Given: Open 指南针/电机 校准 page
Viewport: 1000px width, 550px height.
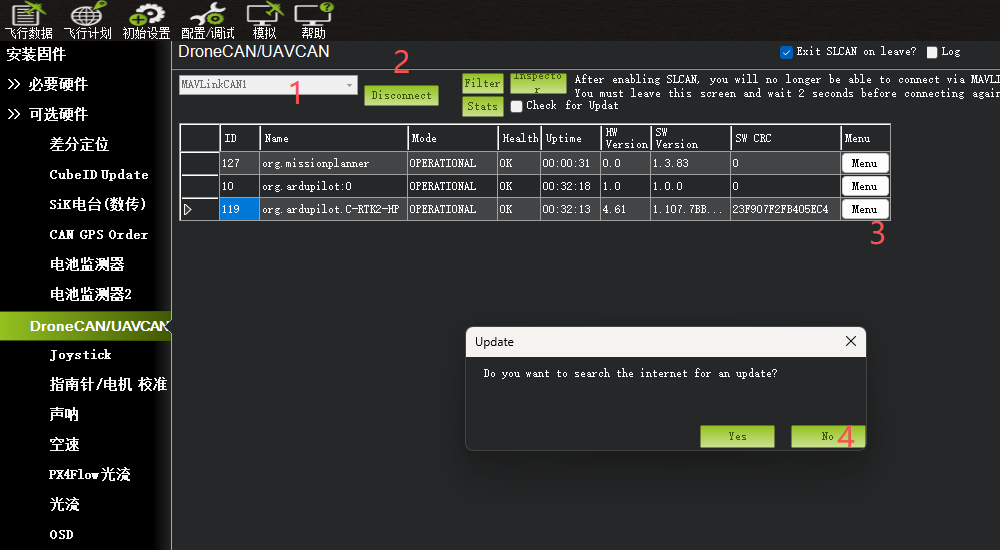Looking at the screenshot, I should pyautogui.click(x=108, y=384).
